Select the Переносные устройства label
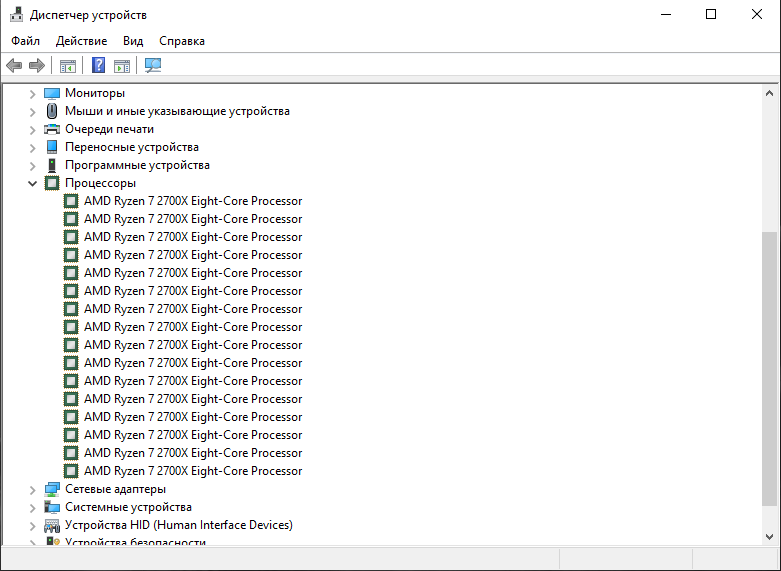 pyautogui.click(x=132, y=146)
